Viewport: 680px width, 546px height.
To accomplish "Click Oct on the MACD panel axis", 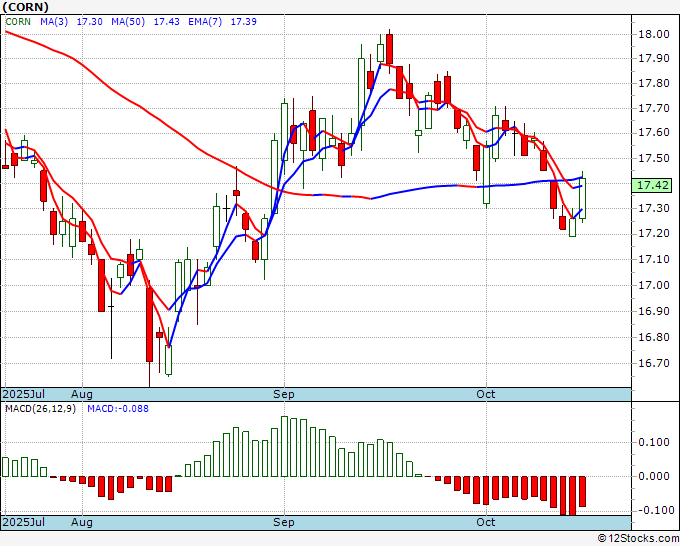I will (x=485, y=522).
